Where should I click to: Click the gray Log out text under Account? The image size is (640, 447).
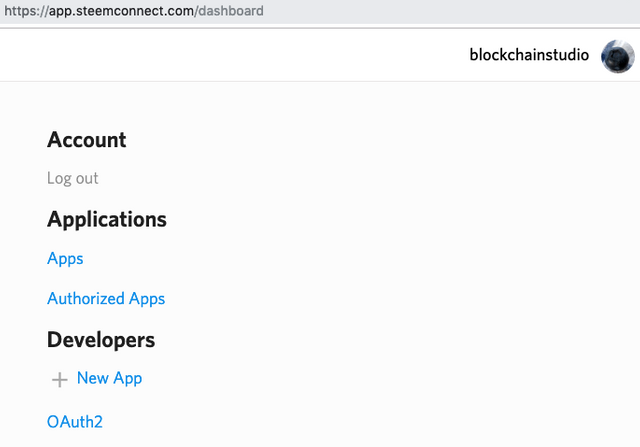(73, 178)
